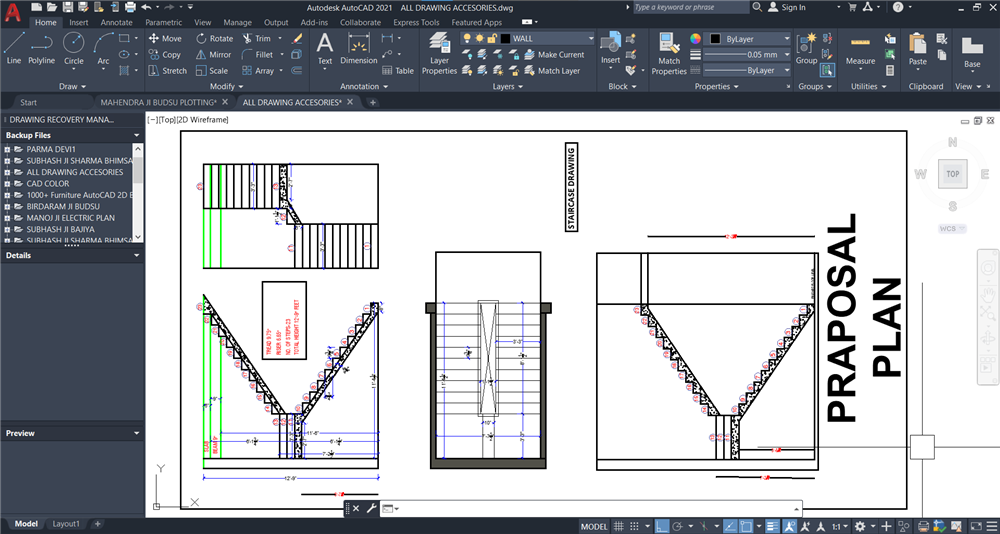Image resolution: width=1000 pixels, height=534 pixels.
Task: Activate the Polyline tool
Action: [41, 47]
